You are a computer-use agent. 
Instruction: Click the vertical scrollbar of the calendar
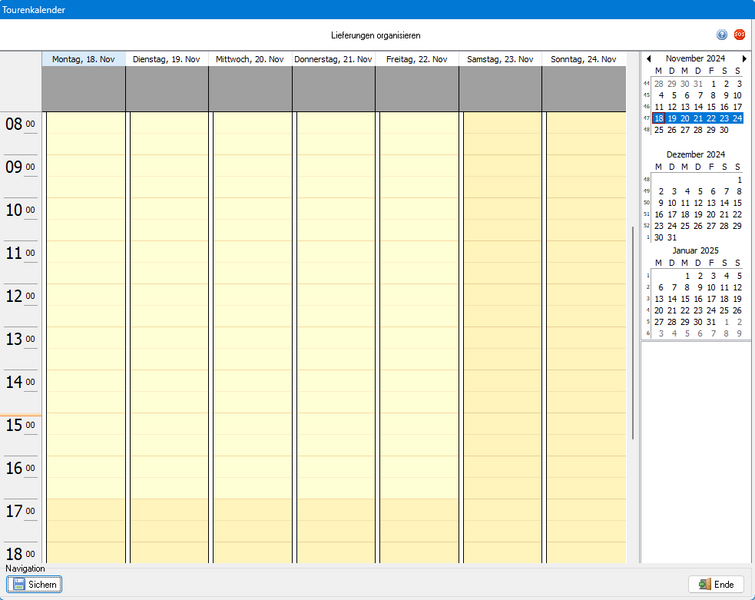(x=632, y=330)
